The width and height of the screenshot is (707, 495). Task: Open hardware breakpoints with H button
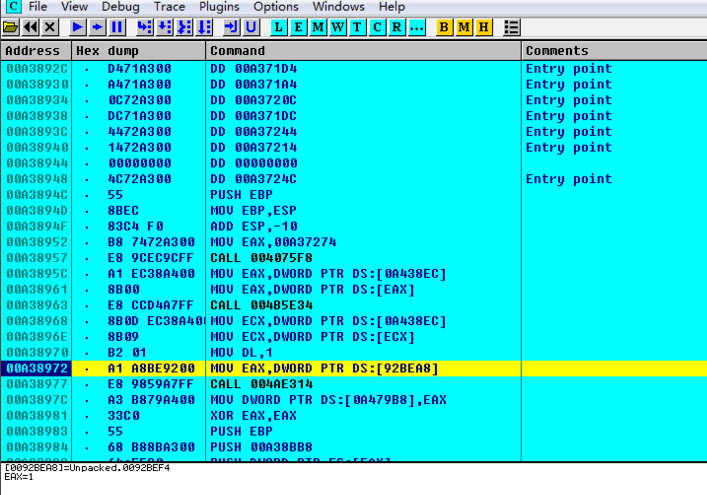(483, 28)
